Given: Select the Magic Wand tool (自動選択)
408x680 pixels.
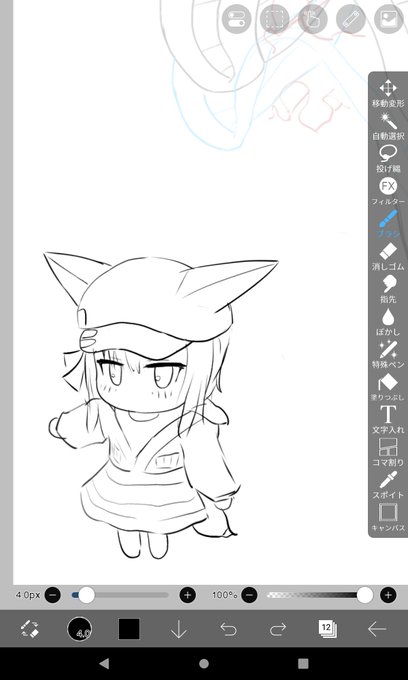Looking at the screenshot, I should coord(388,126).
